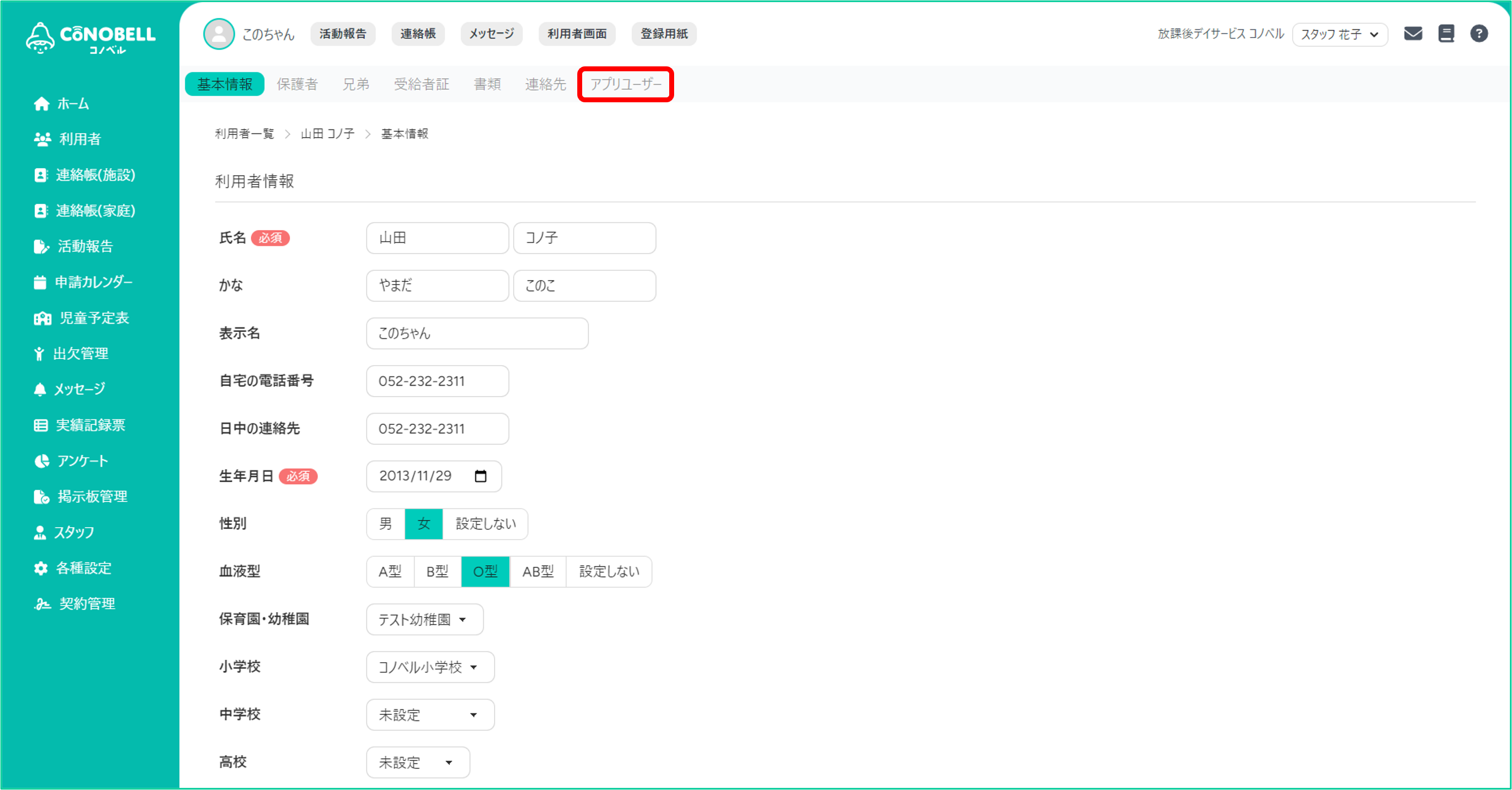Open the スタッフ 花子 staff dropdown

pos(1340,34)
